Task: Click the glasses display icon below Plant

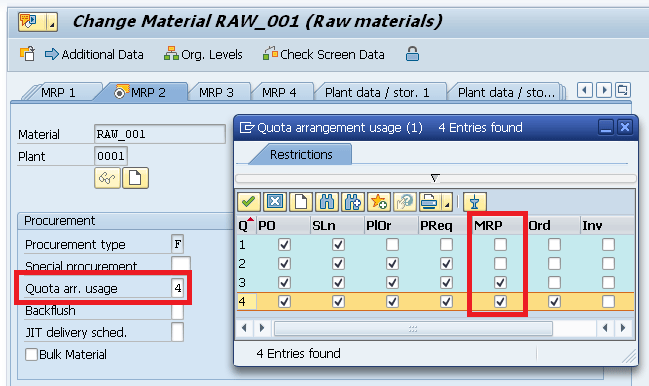Action: pos(107,178)
